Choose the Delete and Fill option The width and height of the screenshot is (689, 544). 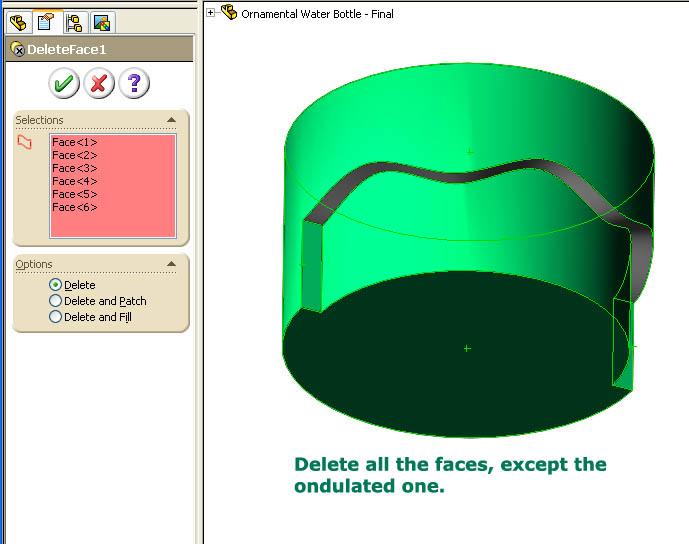tap(55, 317)
